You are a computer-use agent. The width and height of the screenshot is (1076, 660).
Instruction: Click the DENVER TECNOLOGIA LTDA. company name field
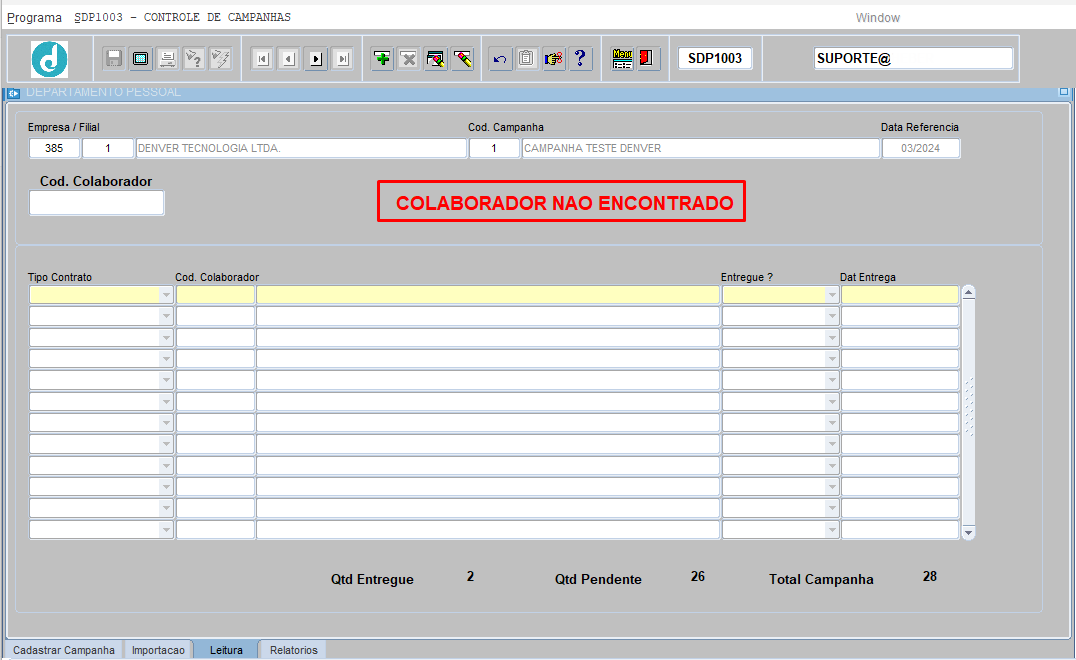[x=301, y=148]
